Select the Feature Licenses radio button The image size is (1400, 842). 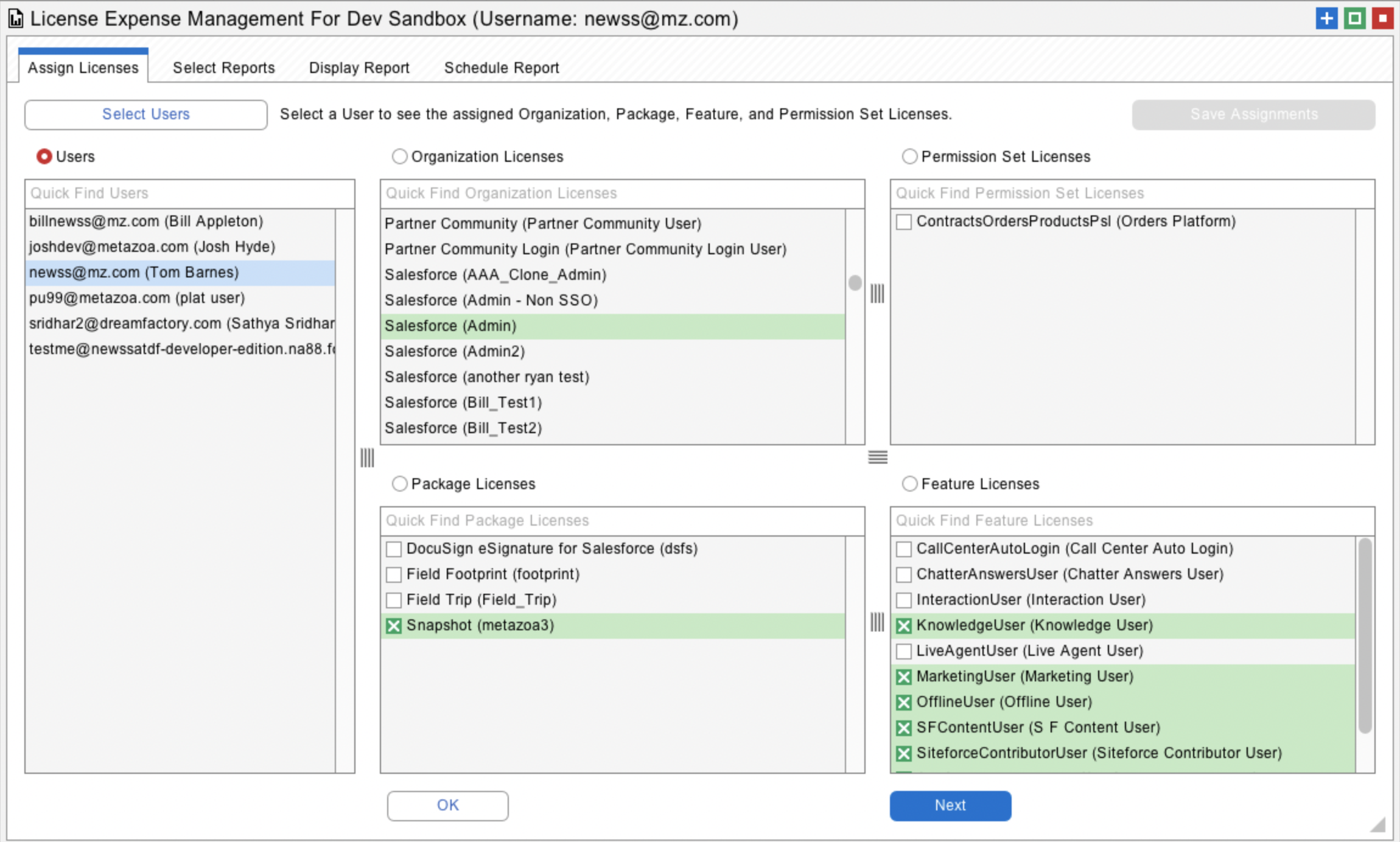[x=909, y=484]
